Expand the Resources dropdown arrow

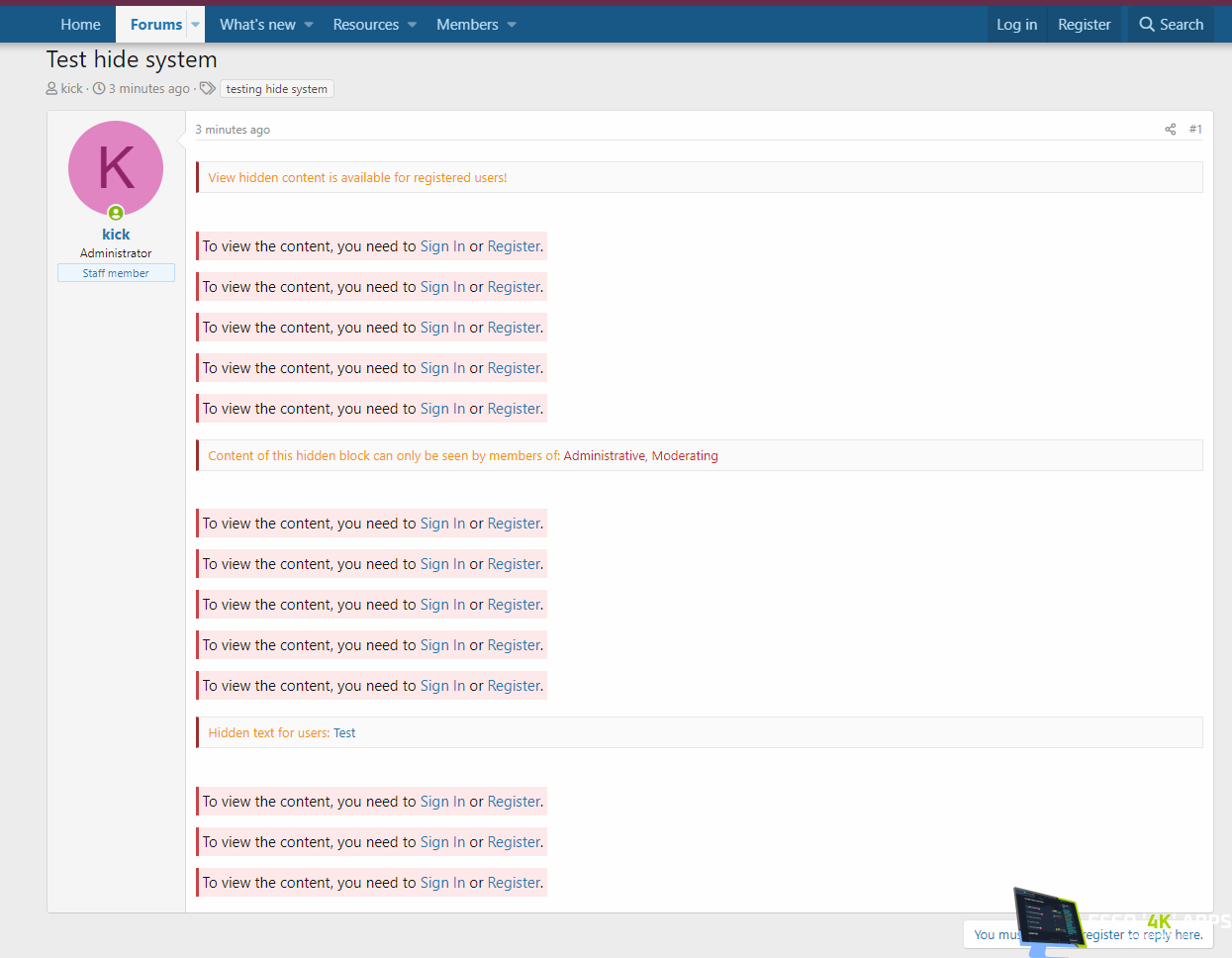pos(412,25)
